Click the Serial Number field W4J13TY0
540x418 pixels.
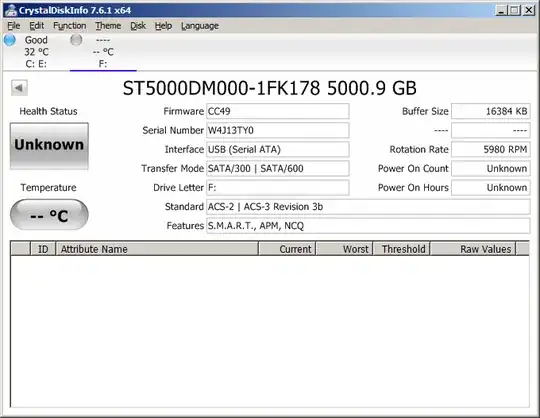coord(278,130)
